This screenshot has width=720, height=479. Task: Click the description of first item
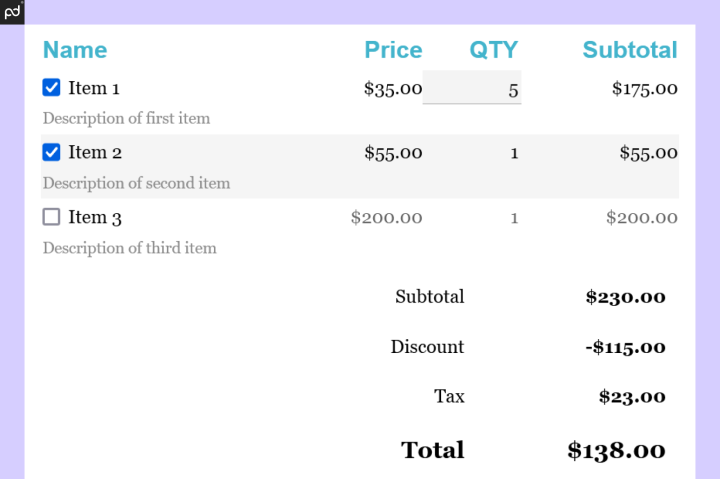click(126, 119)
